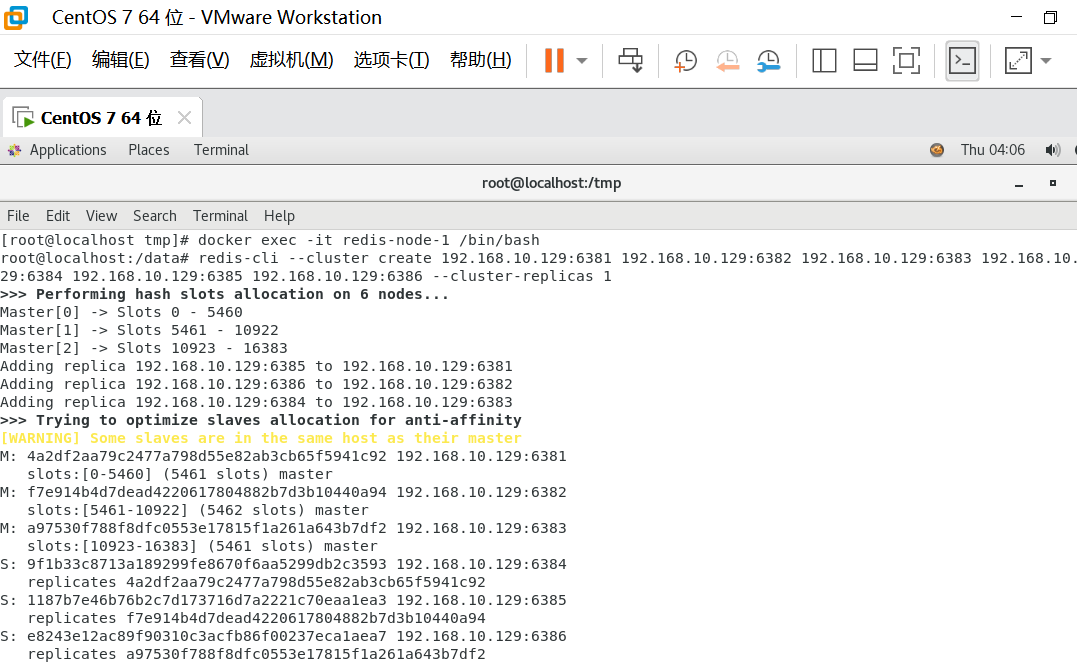1077x663 pixels.
Task: Open the Terminal app menu in top bar
Action: coord(221,150)
